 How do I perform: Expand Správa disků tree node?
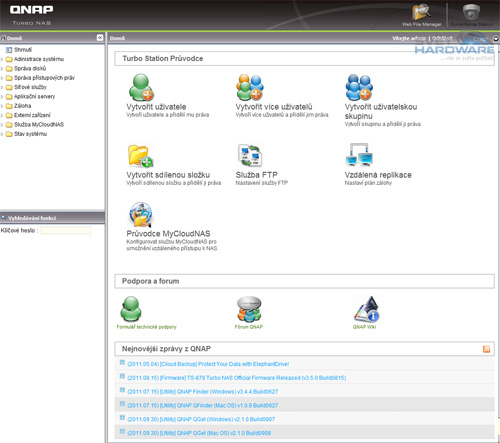pos(2,69)
